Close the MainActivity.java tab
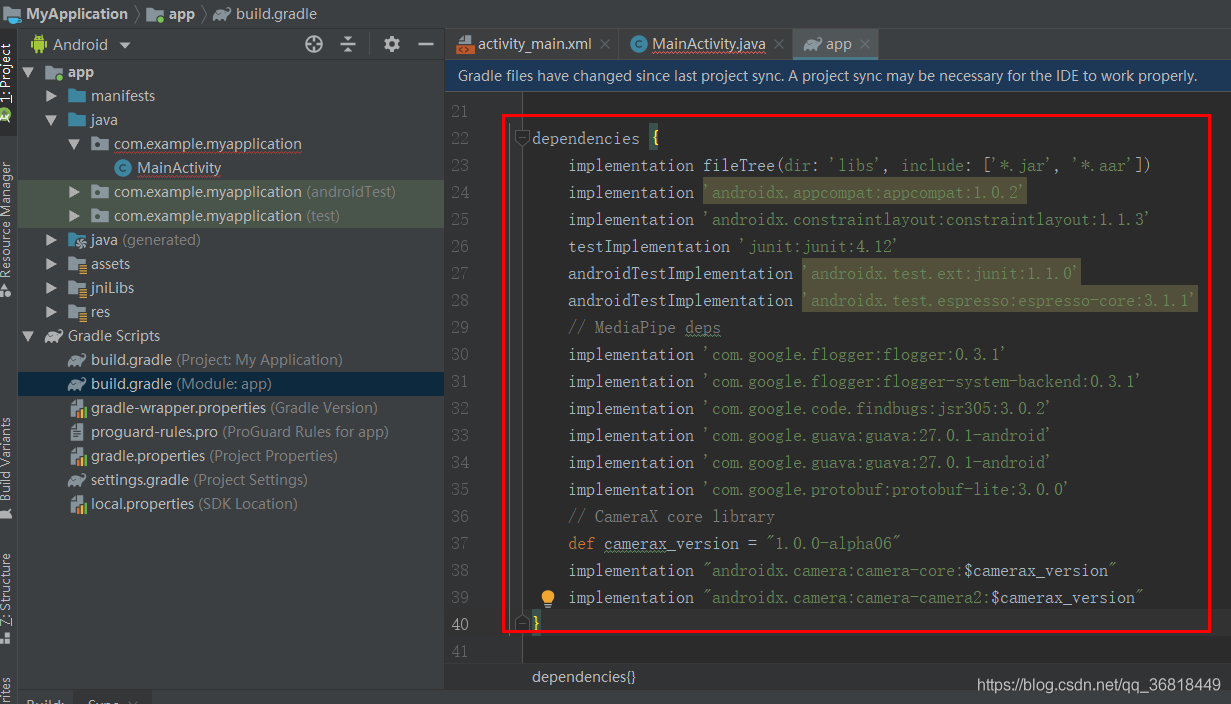Viewport: 1231px width, 704px height. coord(778,44)
